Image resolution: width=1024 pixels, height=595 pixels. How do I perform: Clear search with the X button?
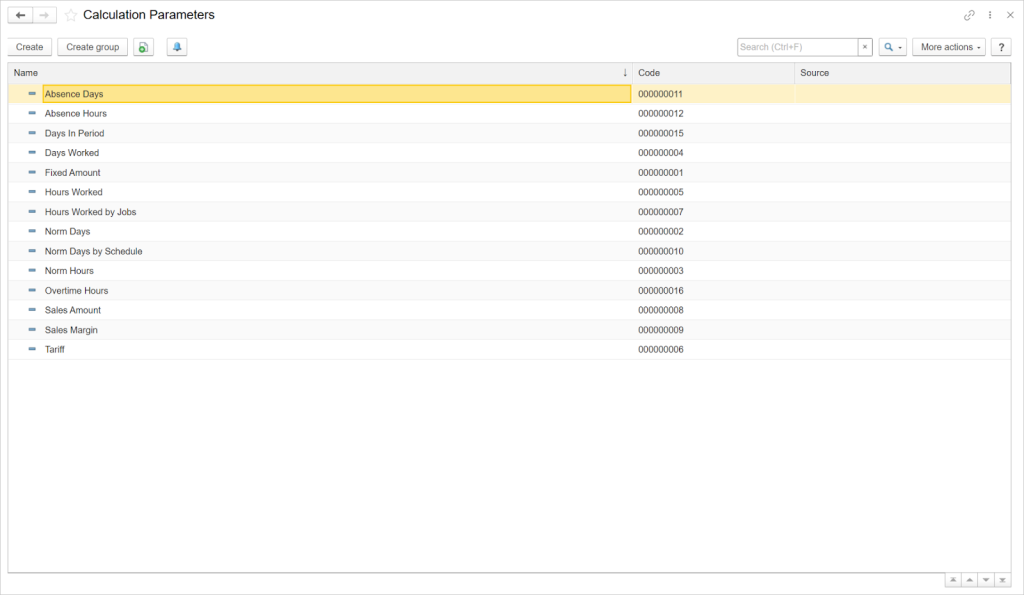click(864, 46)
